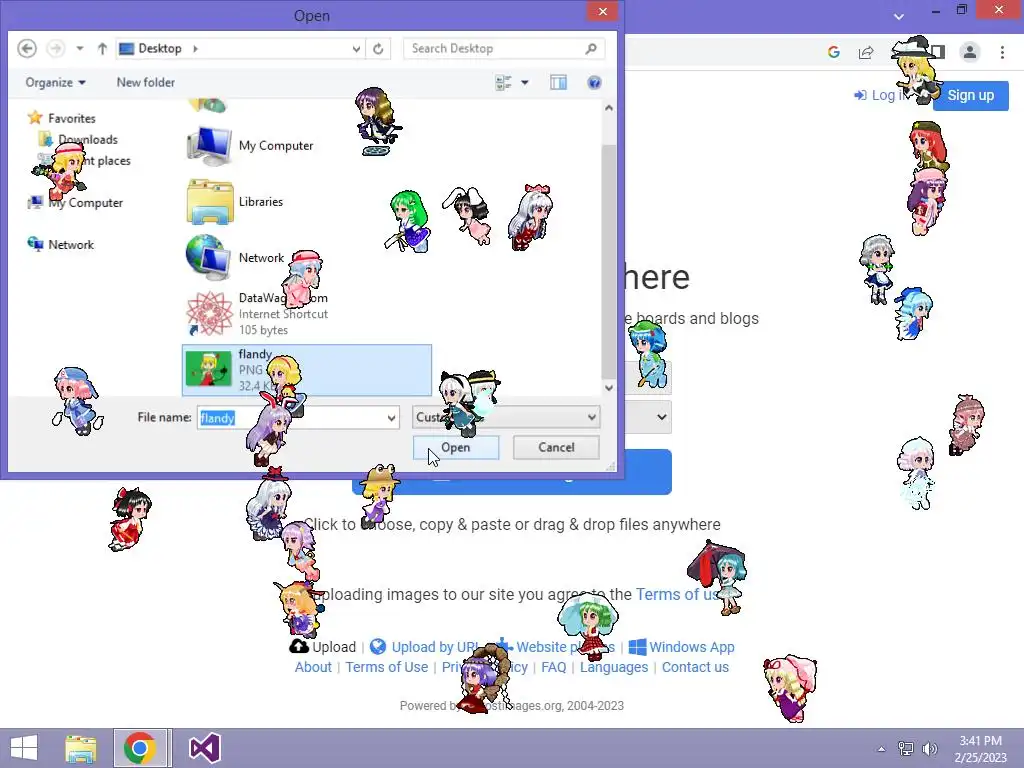Viewport: 1024px width, 768px height.
Task: Select My Computer in navigation pane
Action: pyautogui.click(x=75, y=202)
